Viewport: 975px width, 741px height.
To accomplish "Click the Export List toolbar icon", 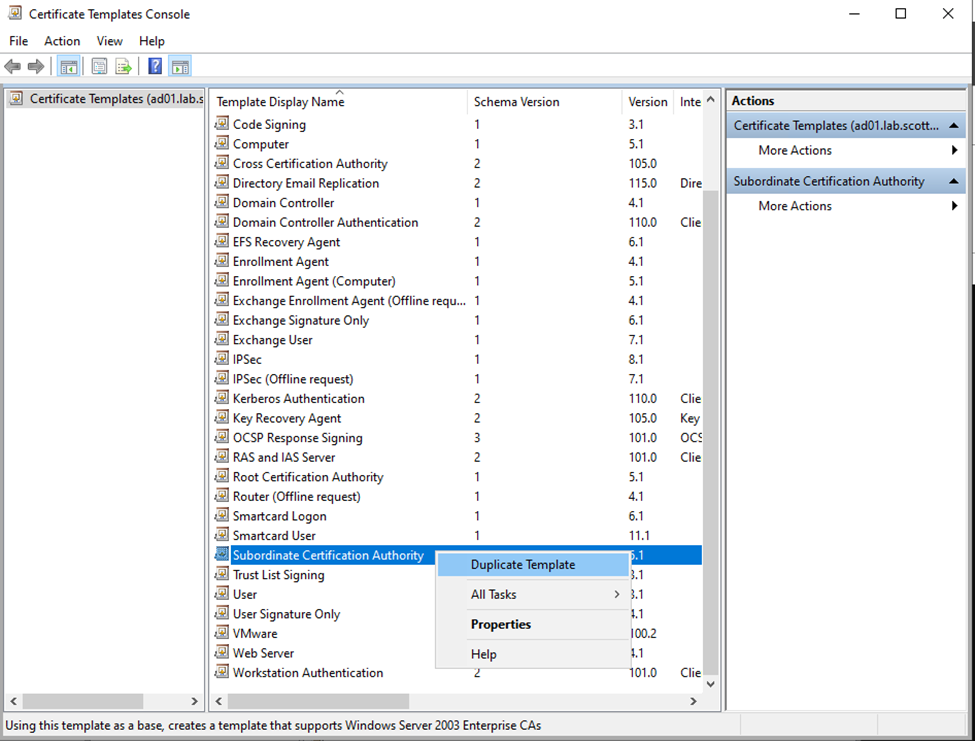I will pyautogui.click(x=123, y=67).
